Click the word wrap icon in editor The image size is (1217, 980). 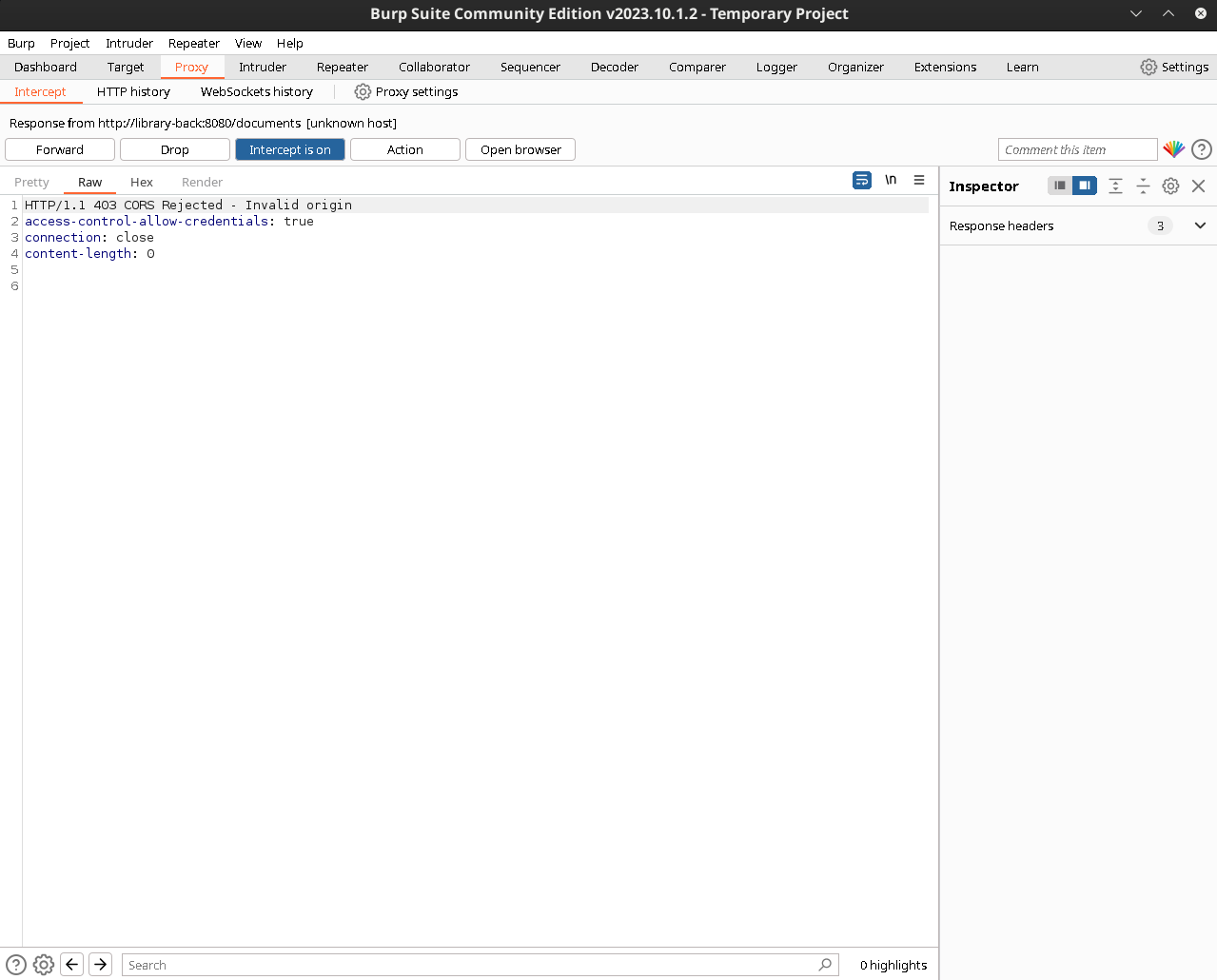[x=861, y=180]
